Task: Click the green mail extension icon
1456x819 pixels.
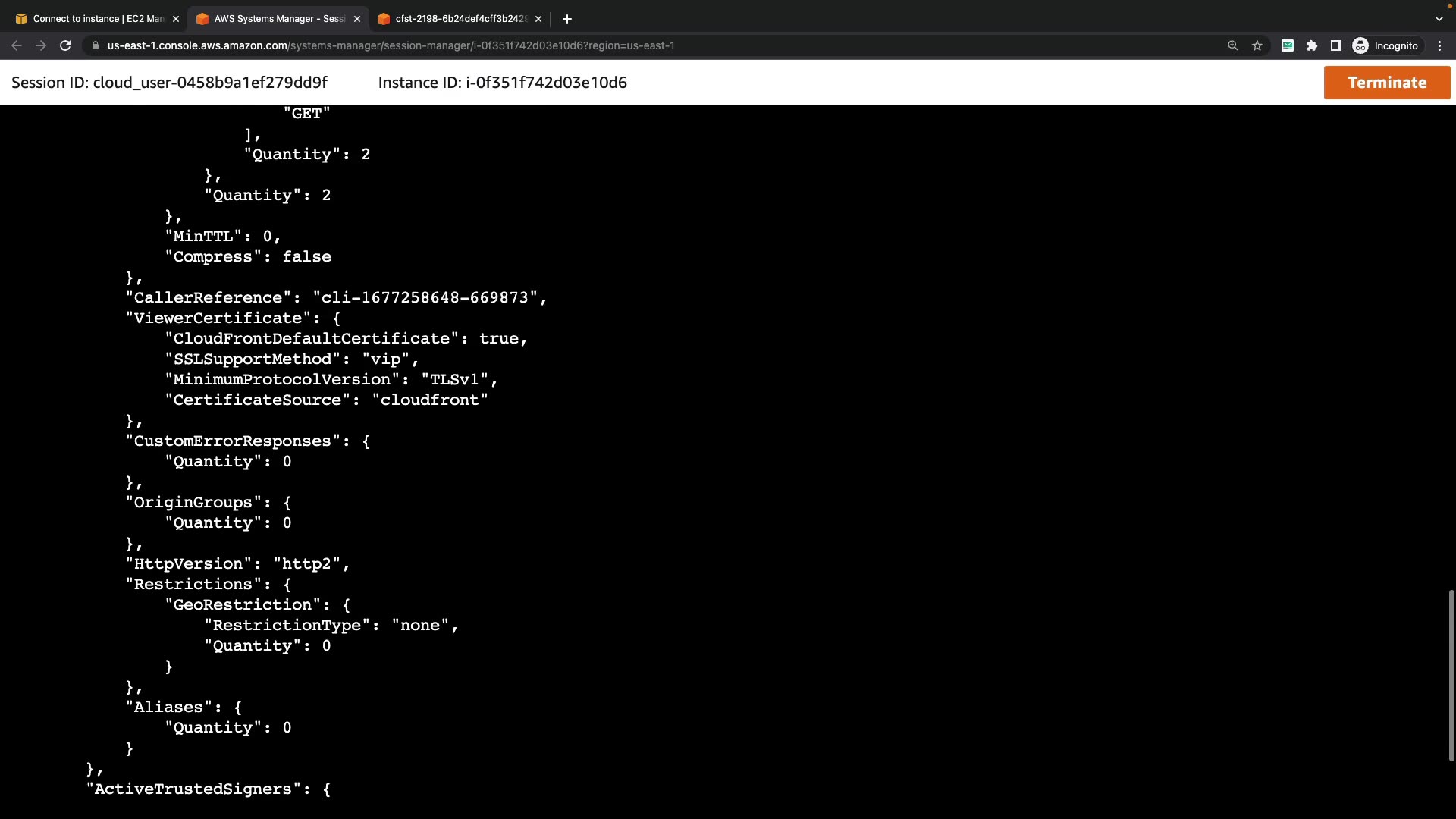Action: (1288, 45)
